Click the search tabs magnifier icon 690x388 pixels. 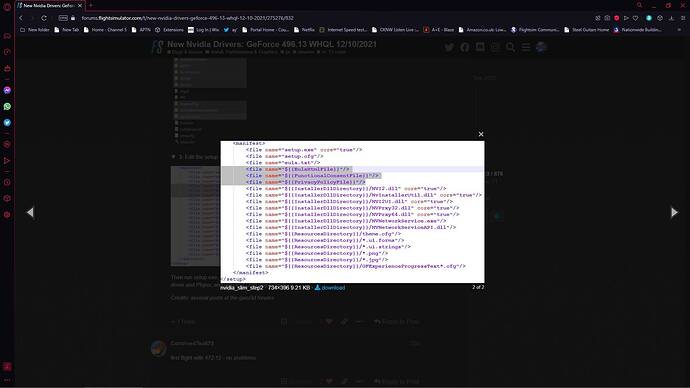pos(639,5)
